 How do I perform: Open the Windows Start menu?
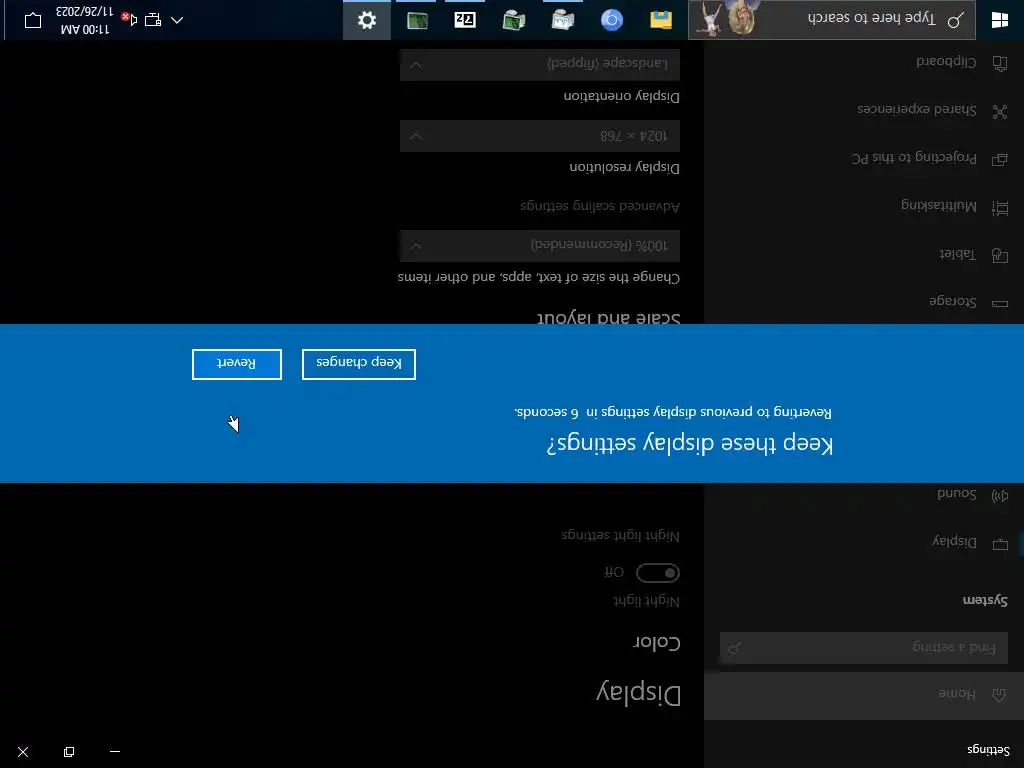pyautogui.click(x=999, y=20)
